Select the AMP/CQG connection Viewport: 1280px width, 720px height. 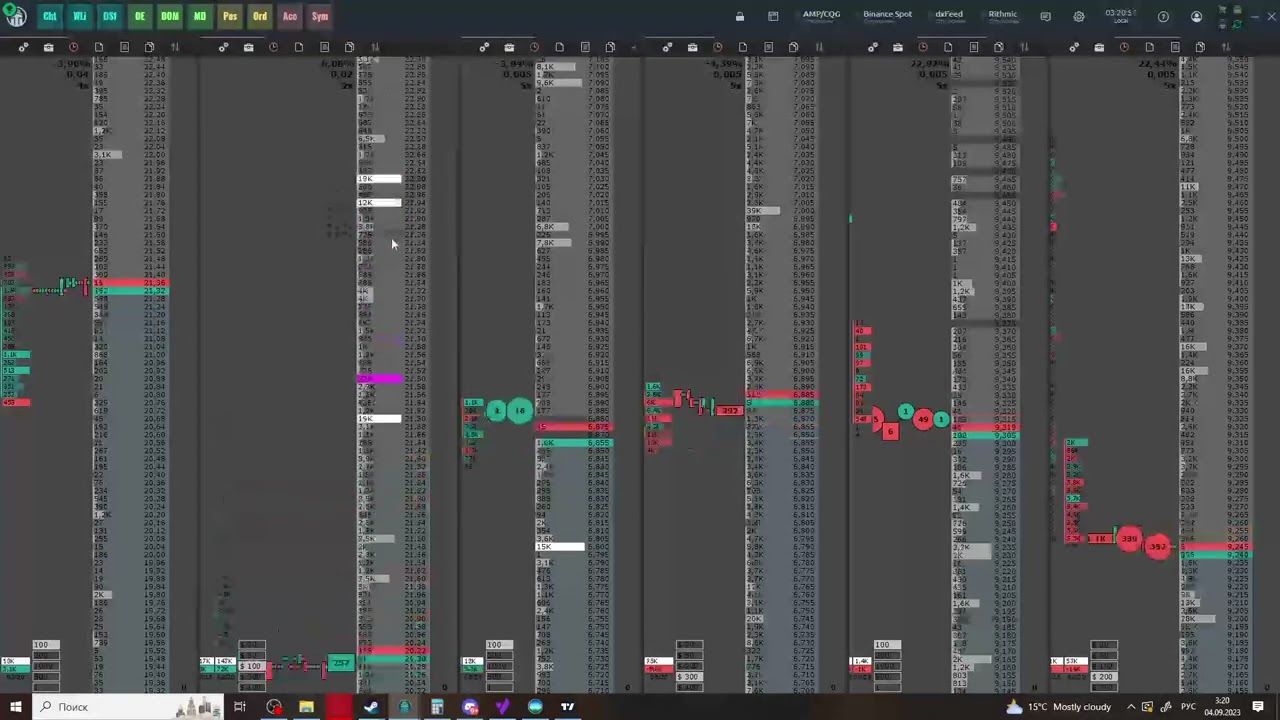pyautogui.click(x=821, y=16)
